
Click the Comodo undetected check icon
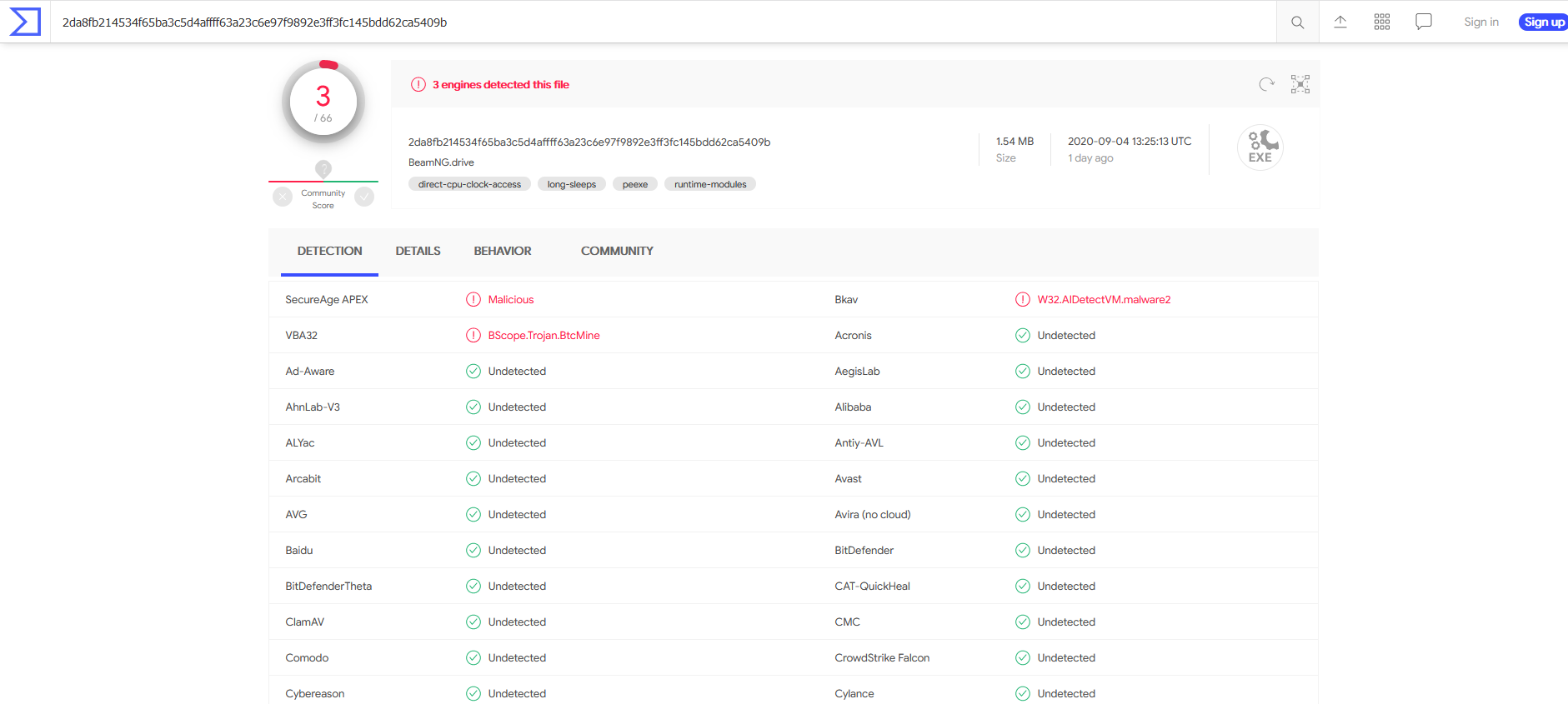pos(473,657)
